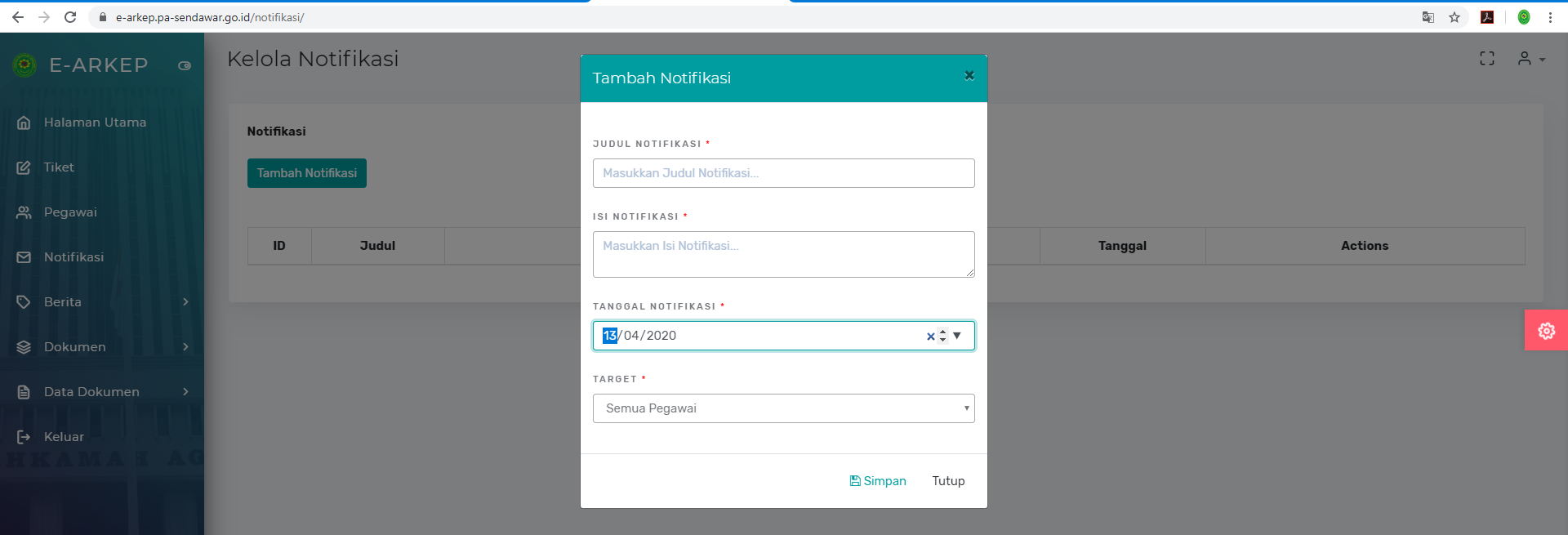Toggle the sidebar collapse switch
The height and width of the screenshot is (535, 1568).
(185, 65)
